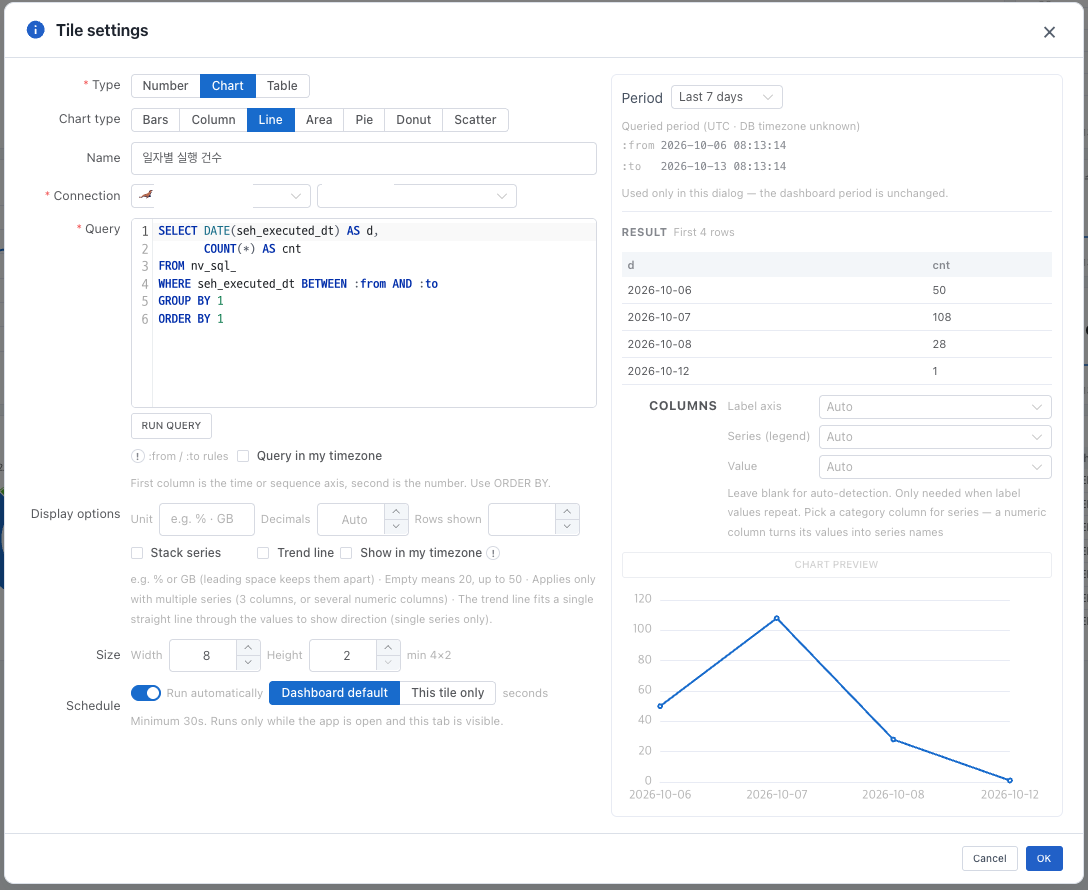Switch chart type to Scatter
The height and width of the screenshot is (890, 1088).
[x=475, y=120]
